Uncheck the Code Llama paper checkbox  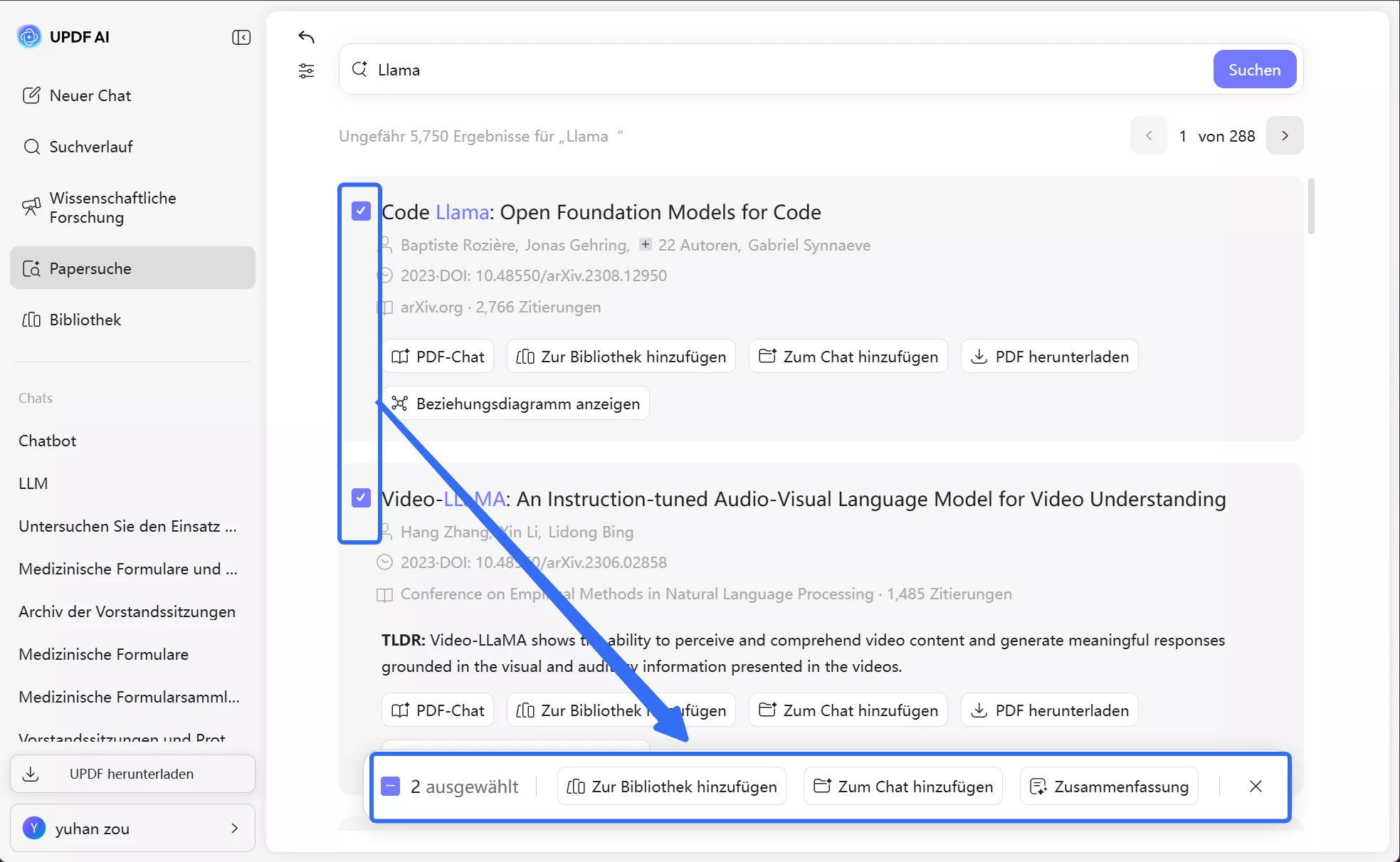[361, 211]
